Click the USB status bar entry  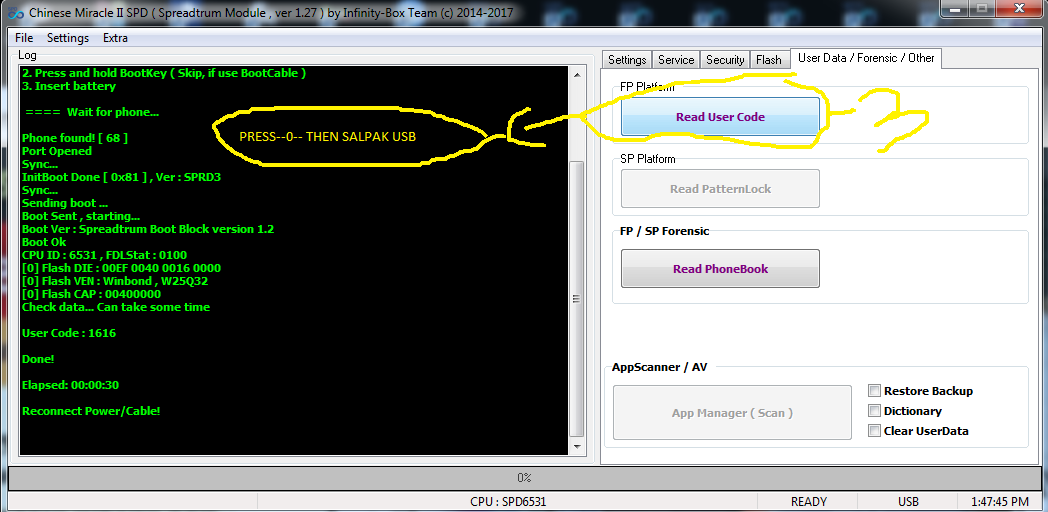click(908, 501)
